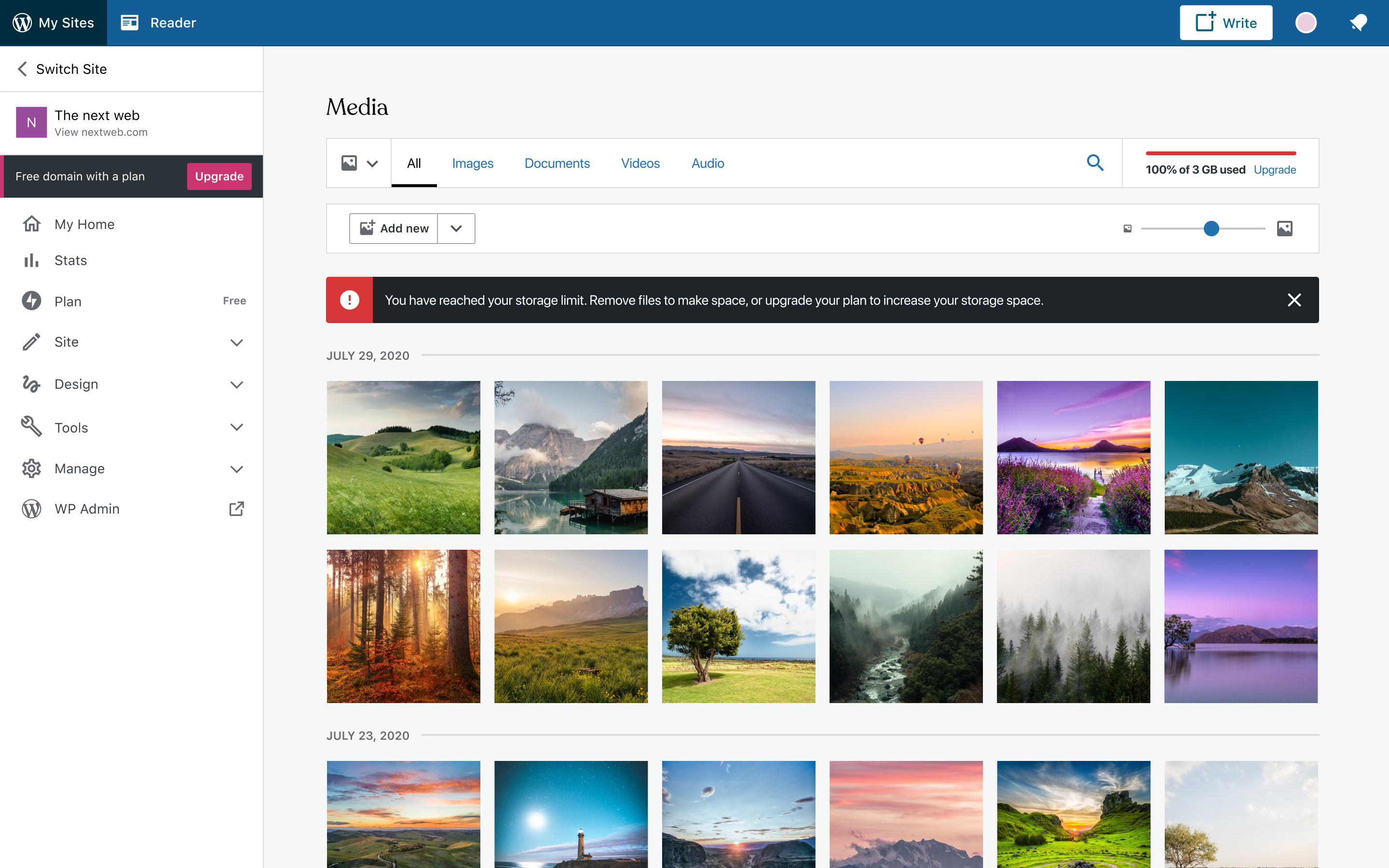
Task: Click the large thumbnail size icon
Action: point(1284,229)
